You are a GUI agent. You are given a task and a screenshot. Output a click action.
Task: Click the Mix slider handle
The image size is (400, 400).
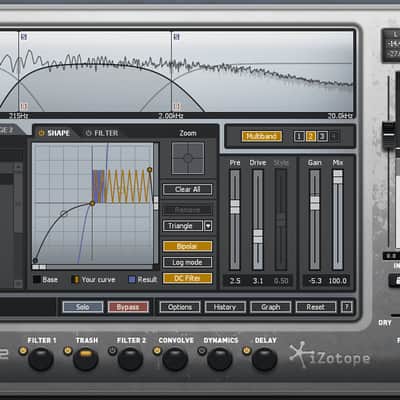pyautogui.click(x=338, y=177)
